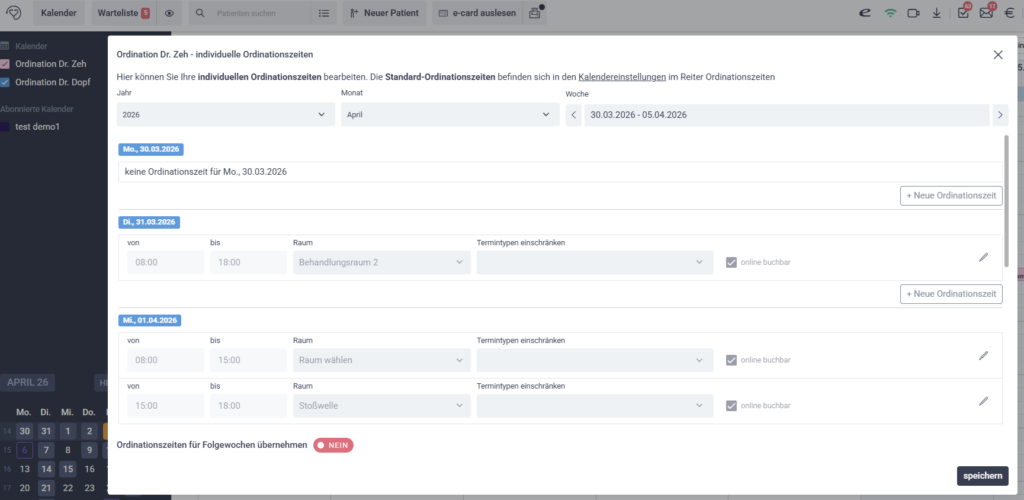Open the Warteliste tab
This screenshot has width=1024, height=500.
point(123,13)
